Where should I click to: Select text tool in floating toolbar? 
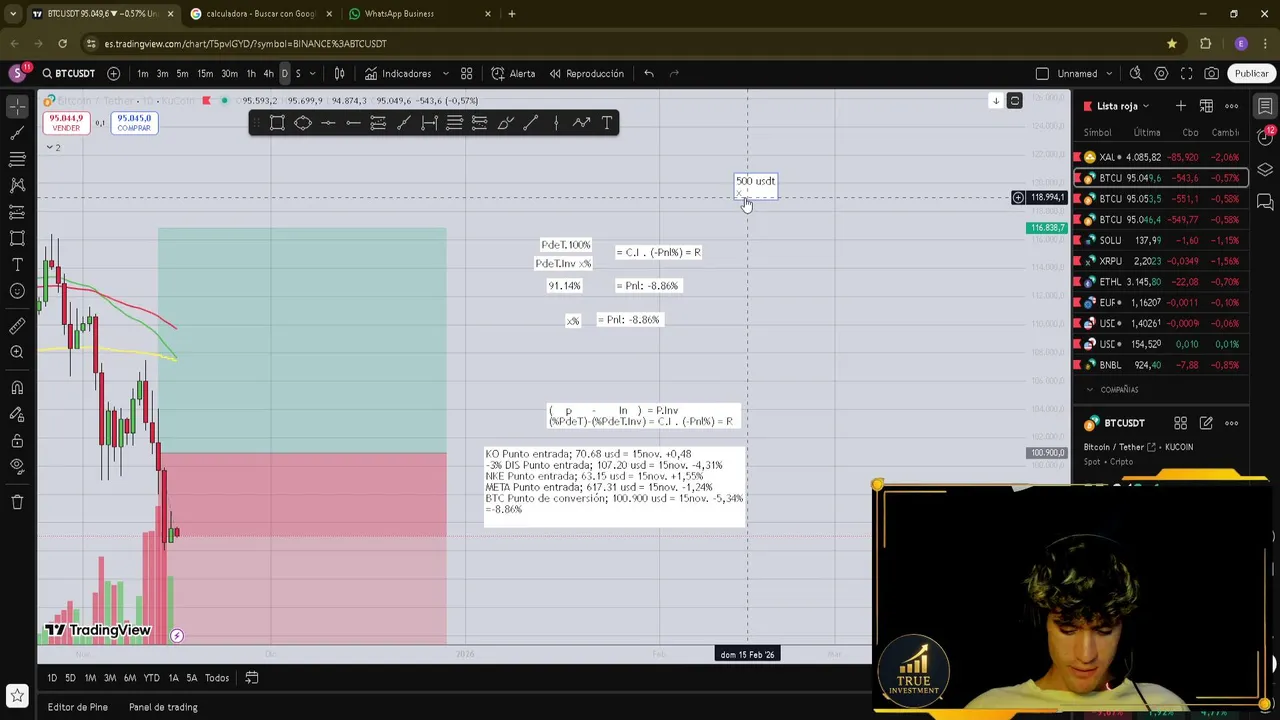tap(607, 123)
